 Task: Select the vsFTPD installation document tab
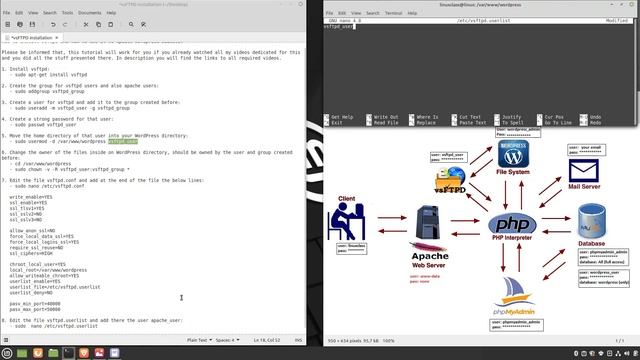(x=31, y=38)
